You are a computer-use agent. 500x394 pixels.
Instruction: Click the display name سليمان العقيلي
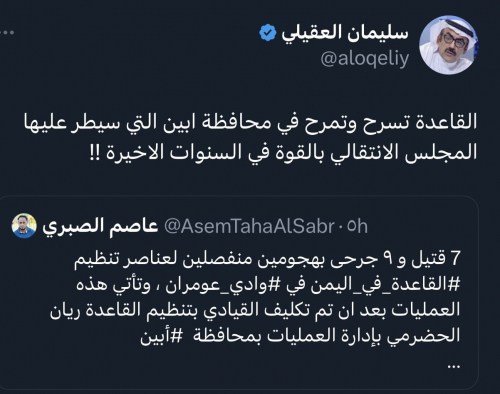345,33
